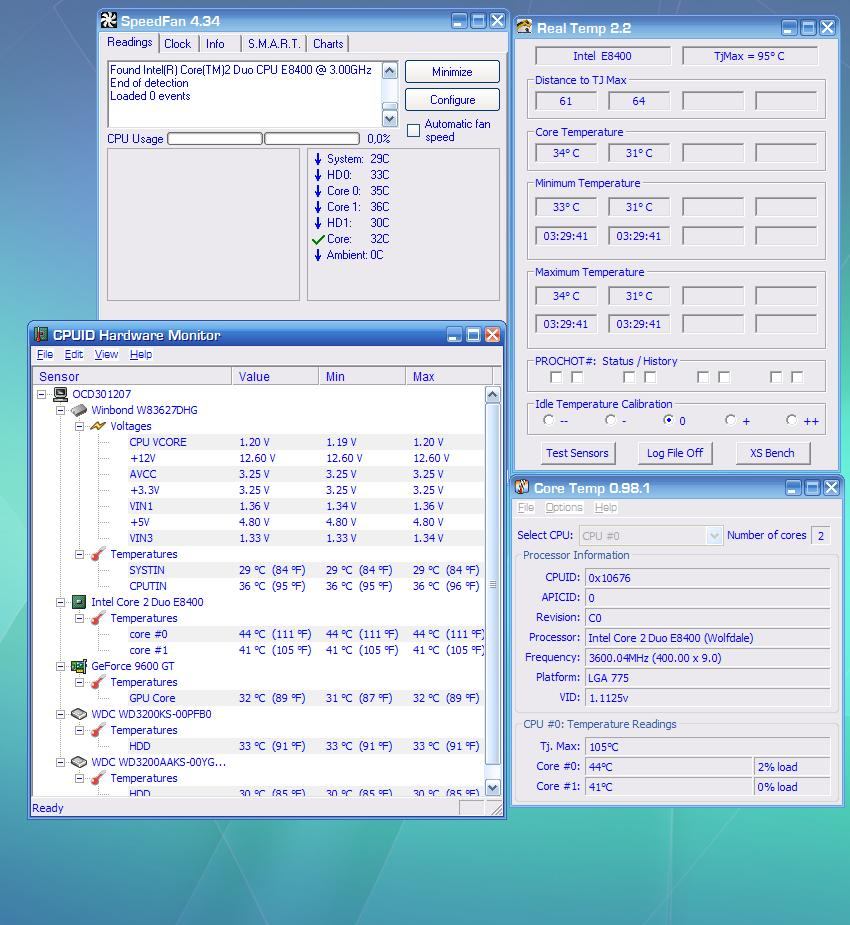Toggle the last PROCHOT# history checkbox
The width and height of the screenshot is (850, 925).
[797, 377]
